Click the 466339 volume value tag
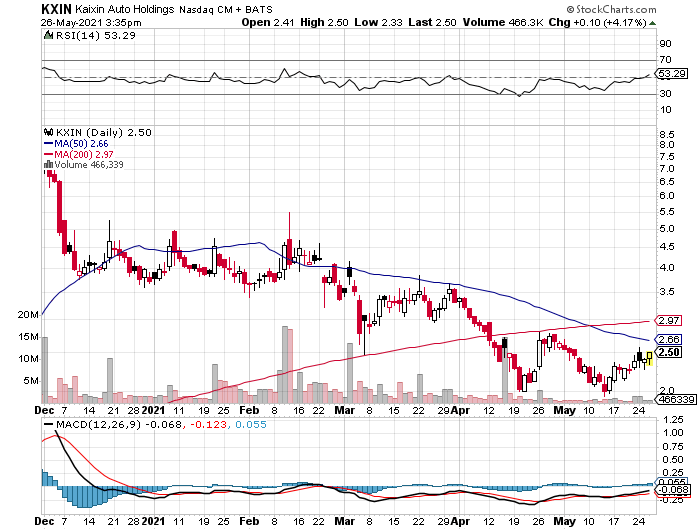 pyautogui.click(x=677, y=399)
